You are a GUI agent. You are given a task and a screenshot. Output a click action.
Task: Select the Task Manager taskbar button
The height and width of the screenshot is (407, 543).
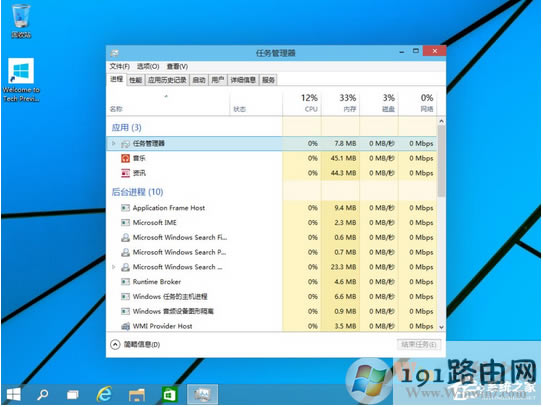pyautogui.click(x=203, y=395)
